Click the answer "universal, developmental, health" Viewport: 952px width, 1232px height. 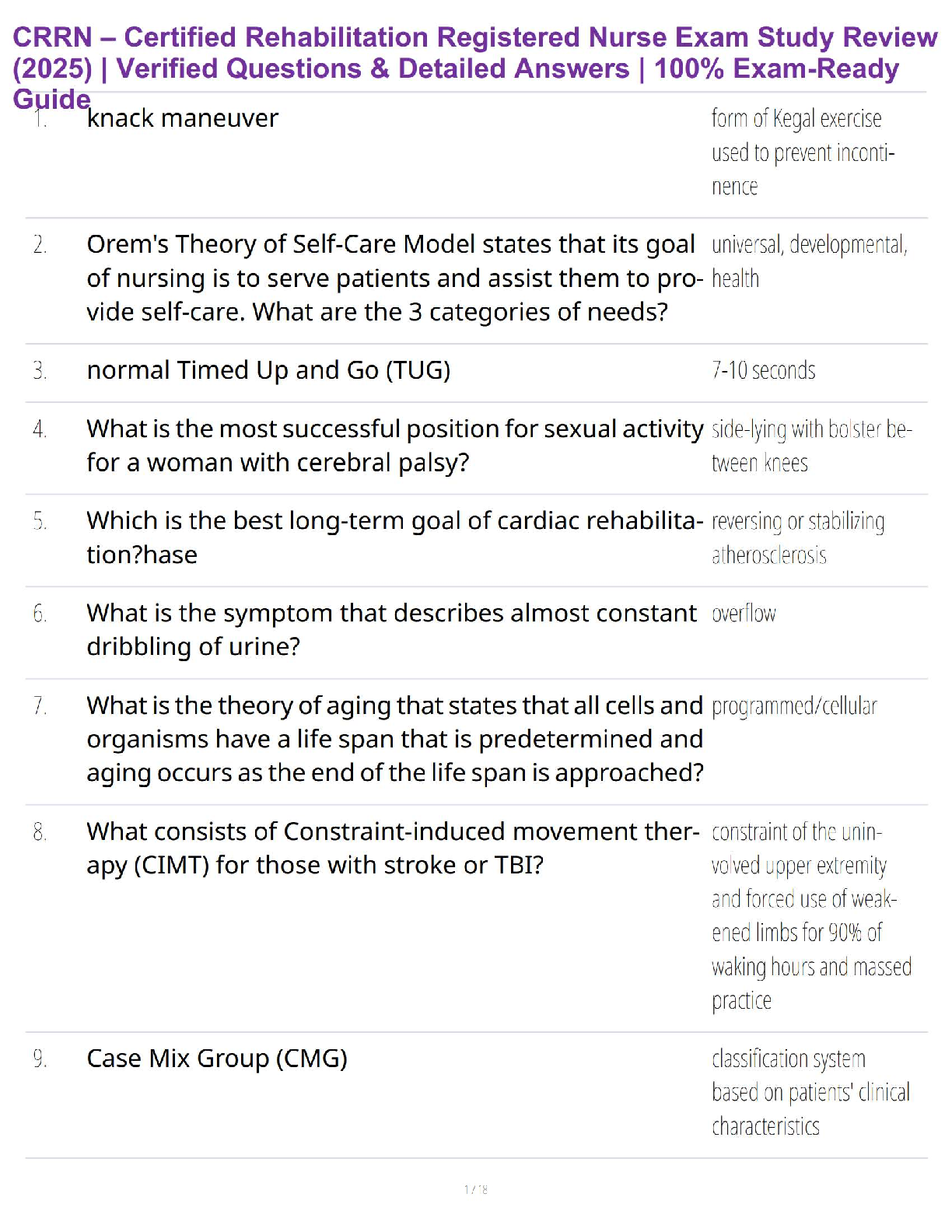coord(809,261)
